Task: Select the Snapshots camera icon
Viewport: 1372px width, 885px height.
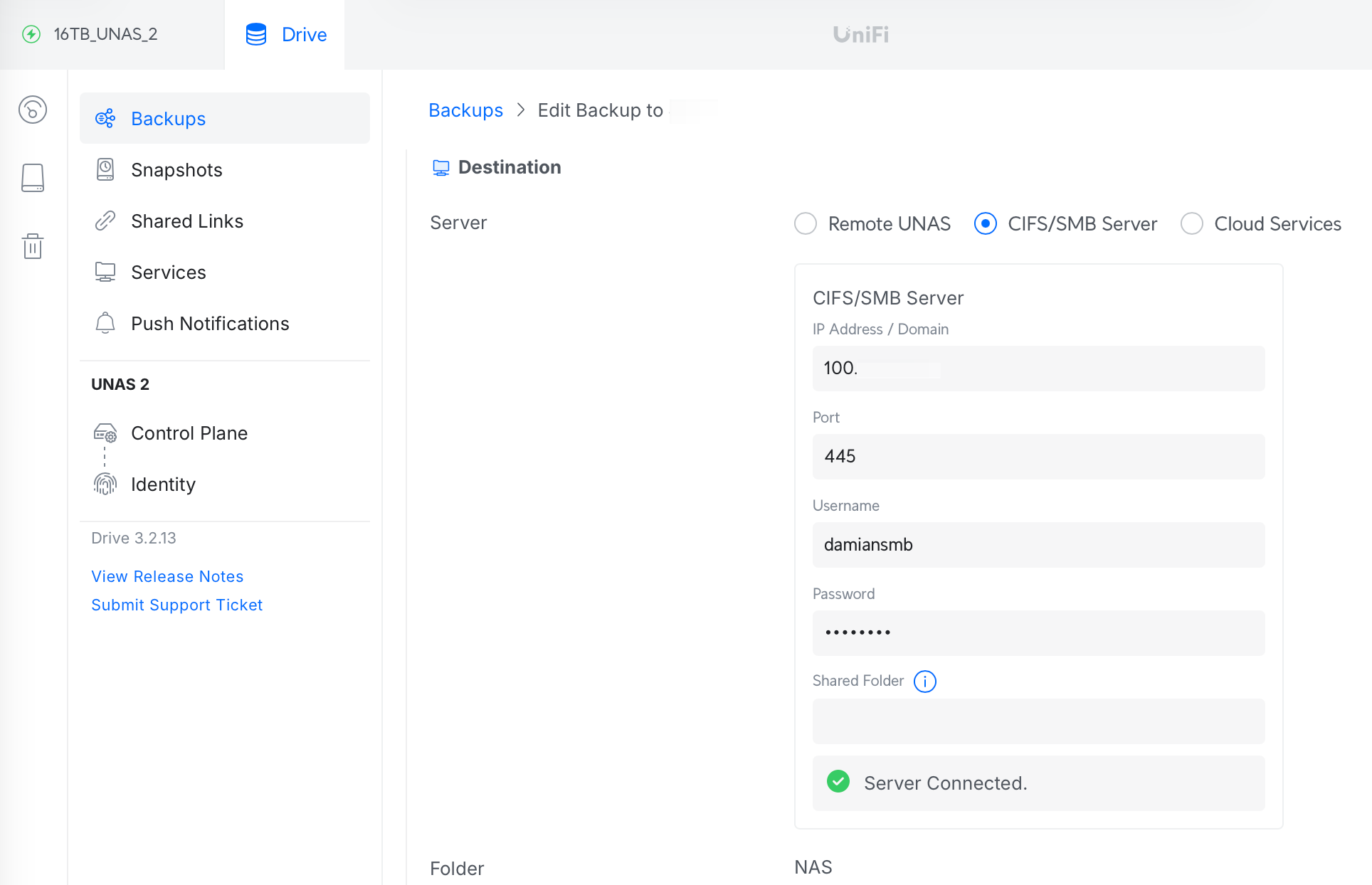Action: pyautogui.click(x=105, y=169)
